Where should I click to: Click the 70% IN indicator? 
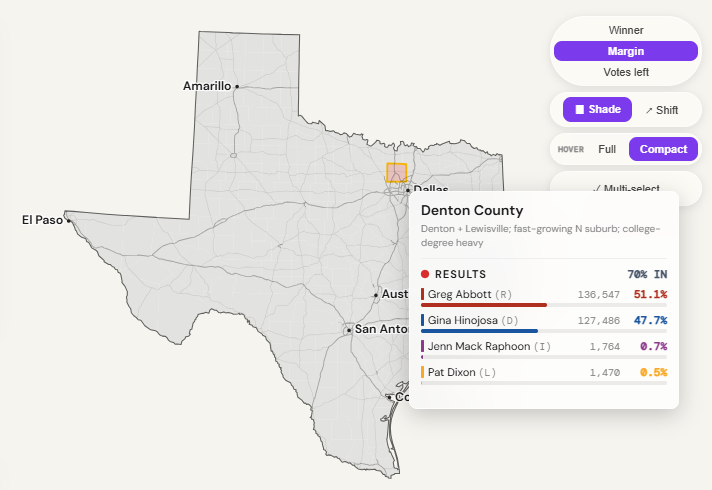(x=647, y=274)
